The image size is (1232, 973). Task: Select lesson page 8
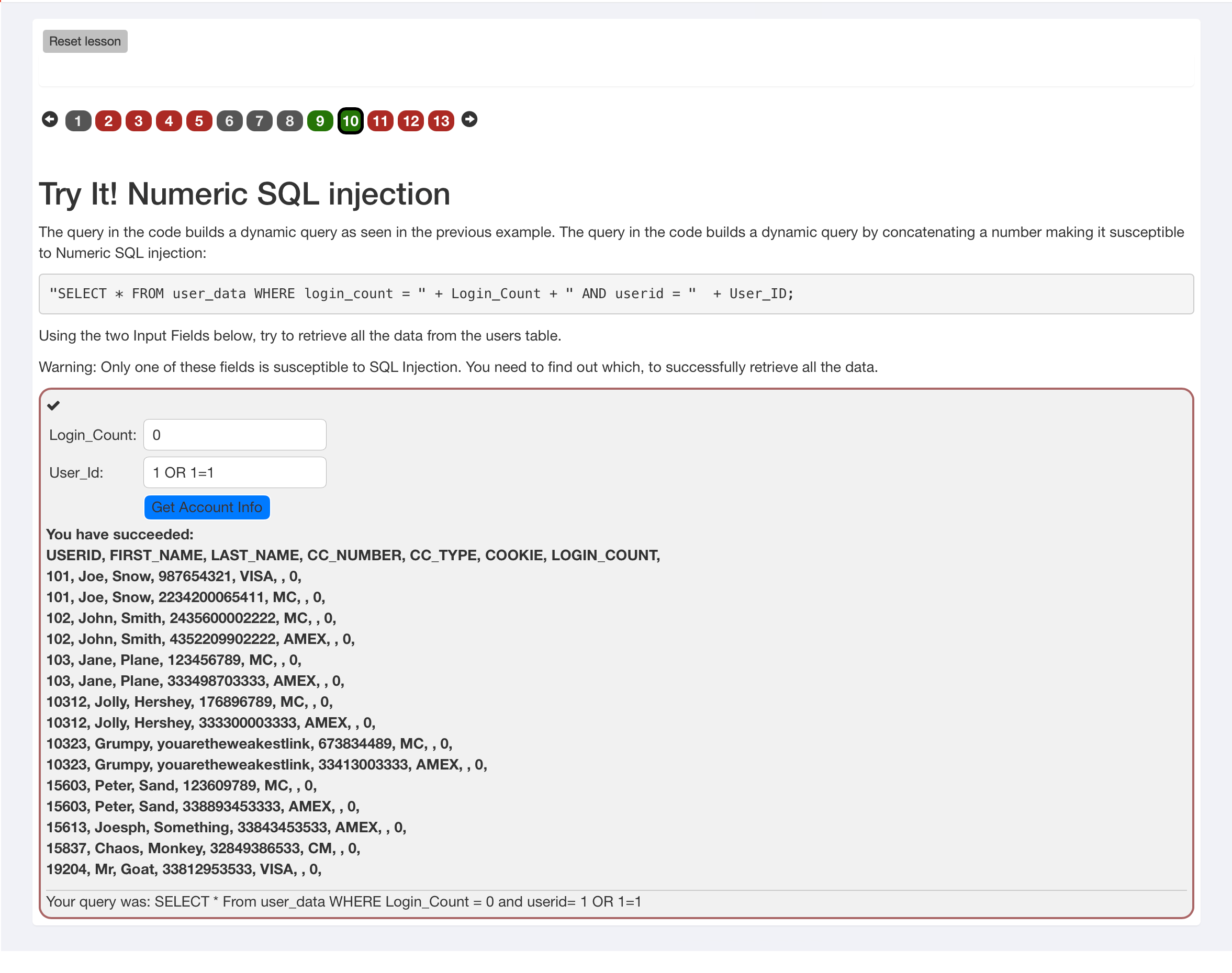click(x=289, y=121)
